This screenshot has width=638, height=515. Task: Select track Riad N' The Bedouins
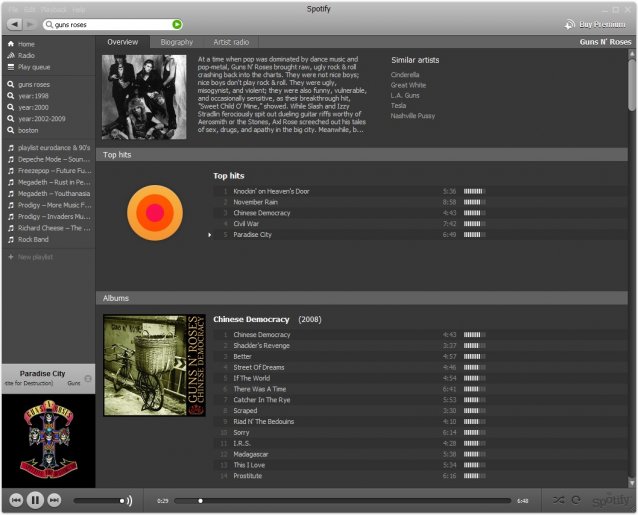coord(420,421)
